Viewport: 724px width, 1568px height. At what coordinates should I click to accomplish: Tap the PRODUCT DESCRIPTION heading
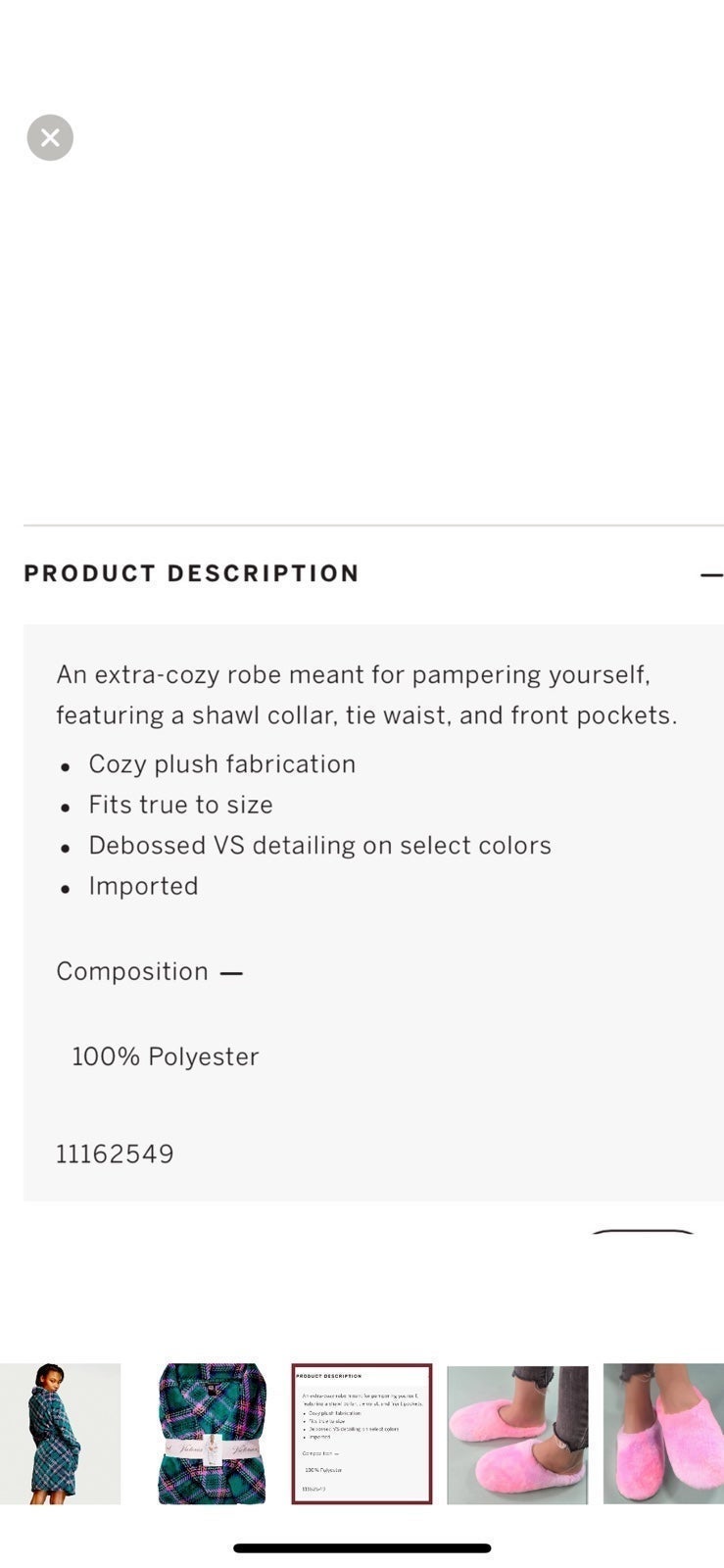pyautogui.click(x=191, y=573)
